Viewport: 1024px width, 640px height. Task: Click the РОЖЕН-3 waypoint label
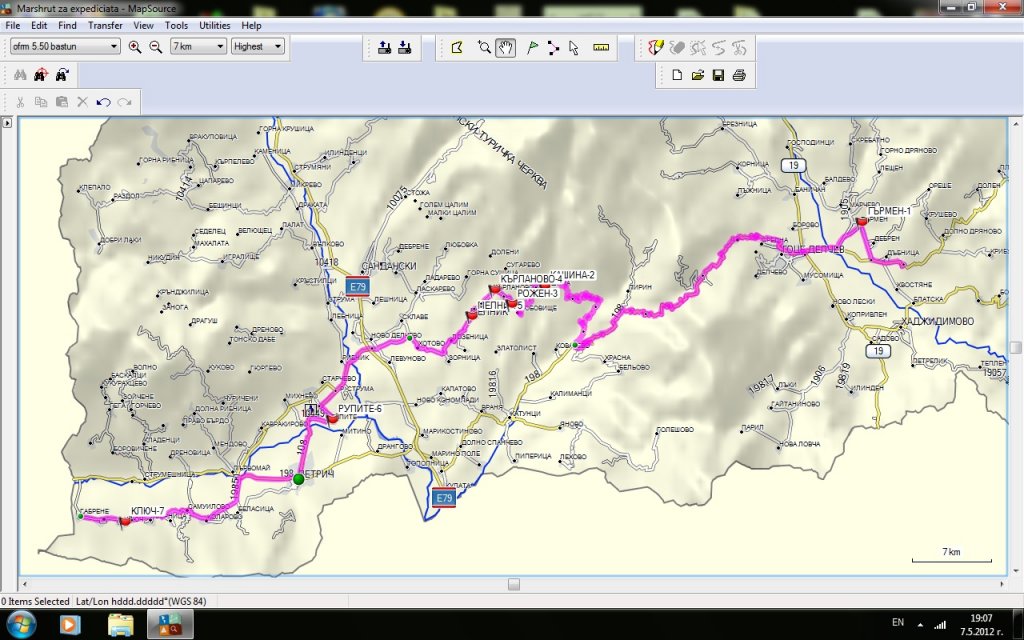537,293
